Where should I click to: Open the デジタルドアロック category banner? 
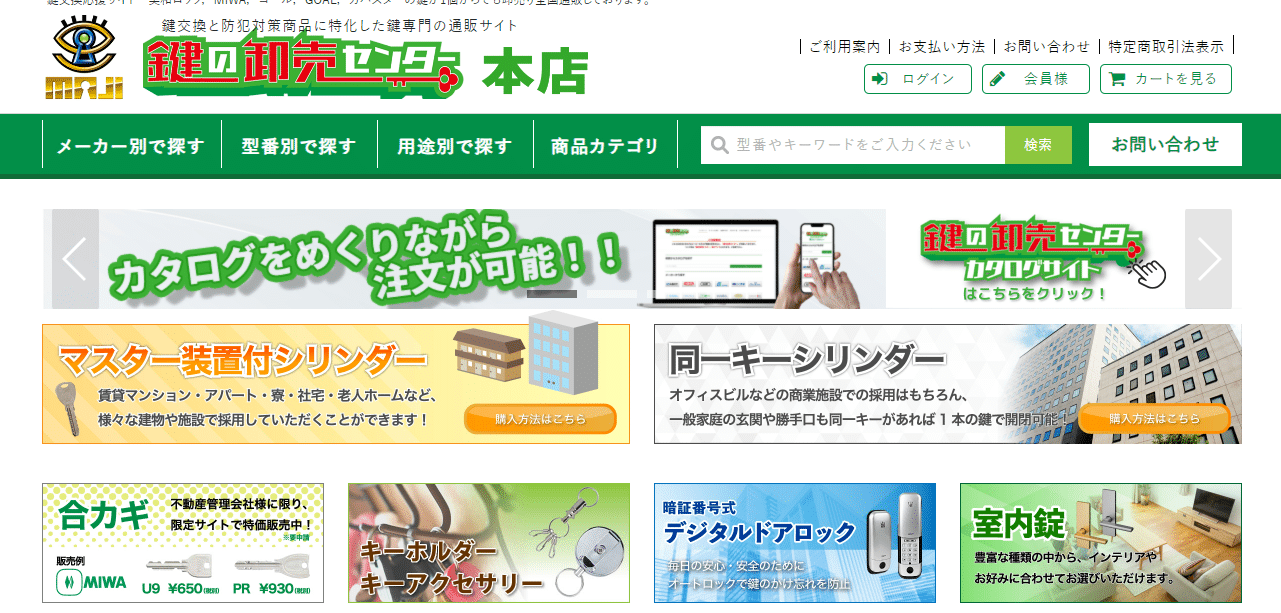pos(795,543)
